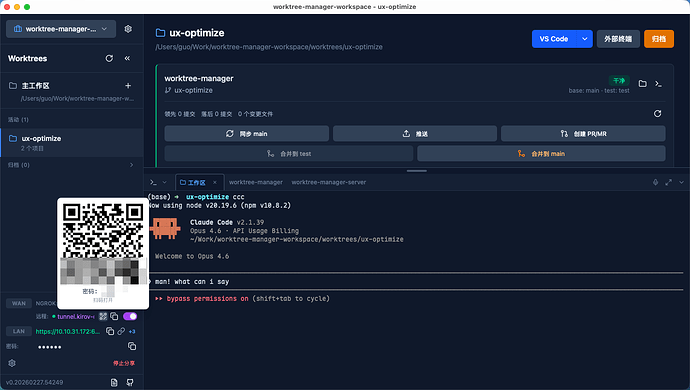Open the GitHub icon in footer
This screenshot has width=690, height=390.
[x=130, y=383]
